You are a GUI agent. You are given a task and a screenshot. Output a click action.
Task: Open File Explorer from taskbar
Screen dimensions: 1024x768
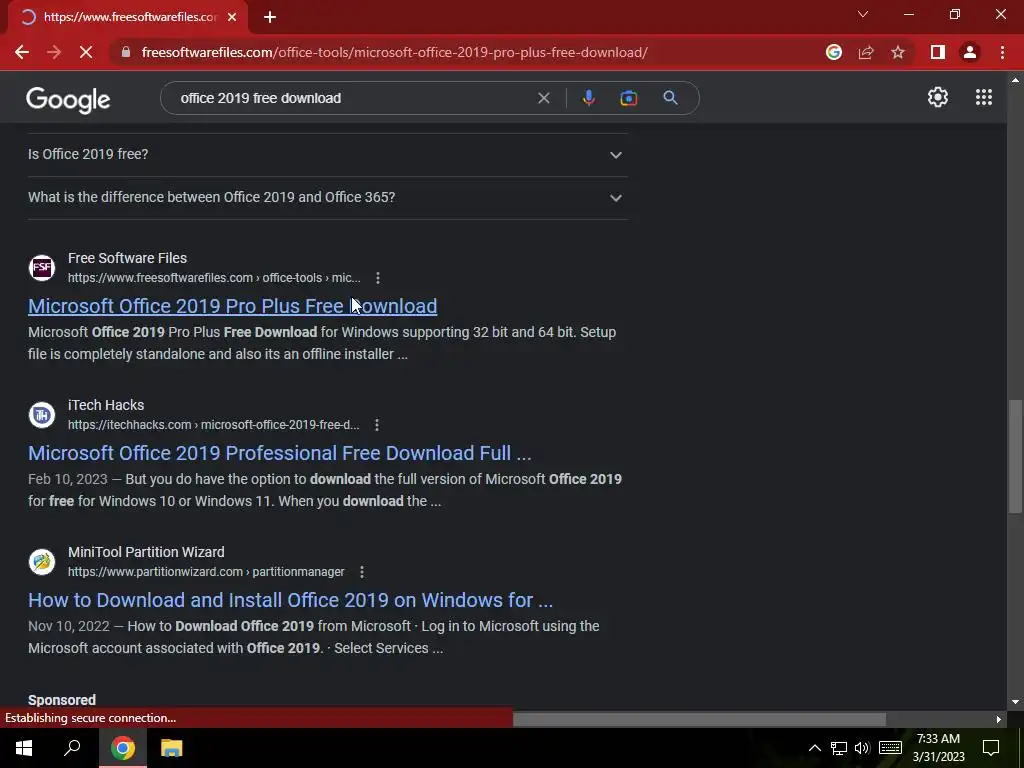(171, 748)
